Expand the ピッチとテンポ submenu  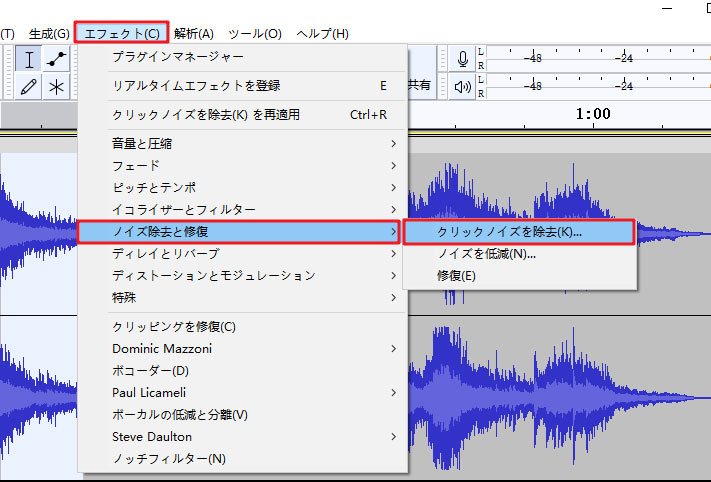pyautogui.click(x=243, y=187)
